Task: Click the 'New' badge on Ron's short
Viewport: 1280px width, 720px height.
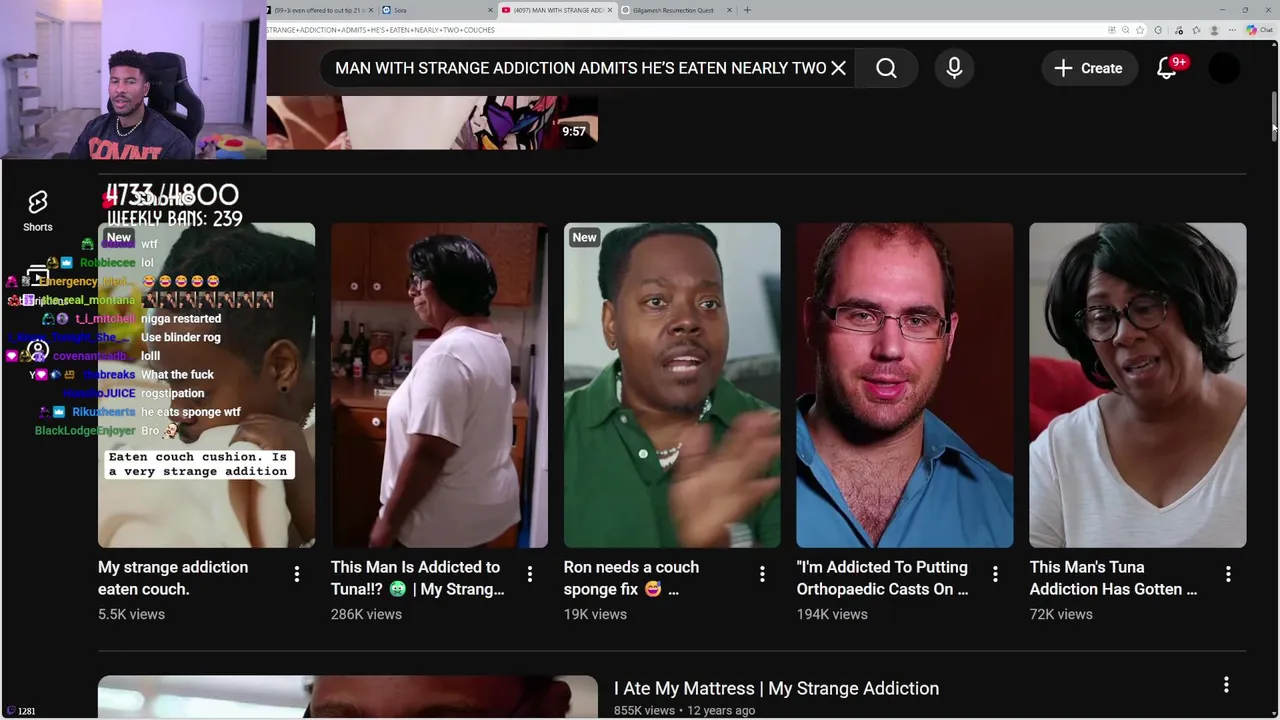Action: (584, 238)
